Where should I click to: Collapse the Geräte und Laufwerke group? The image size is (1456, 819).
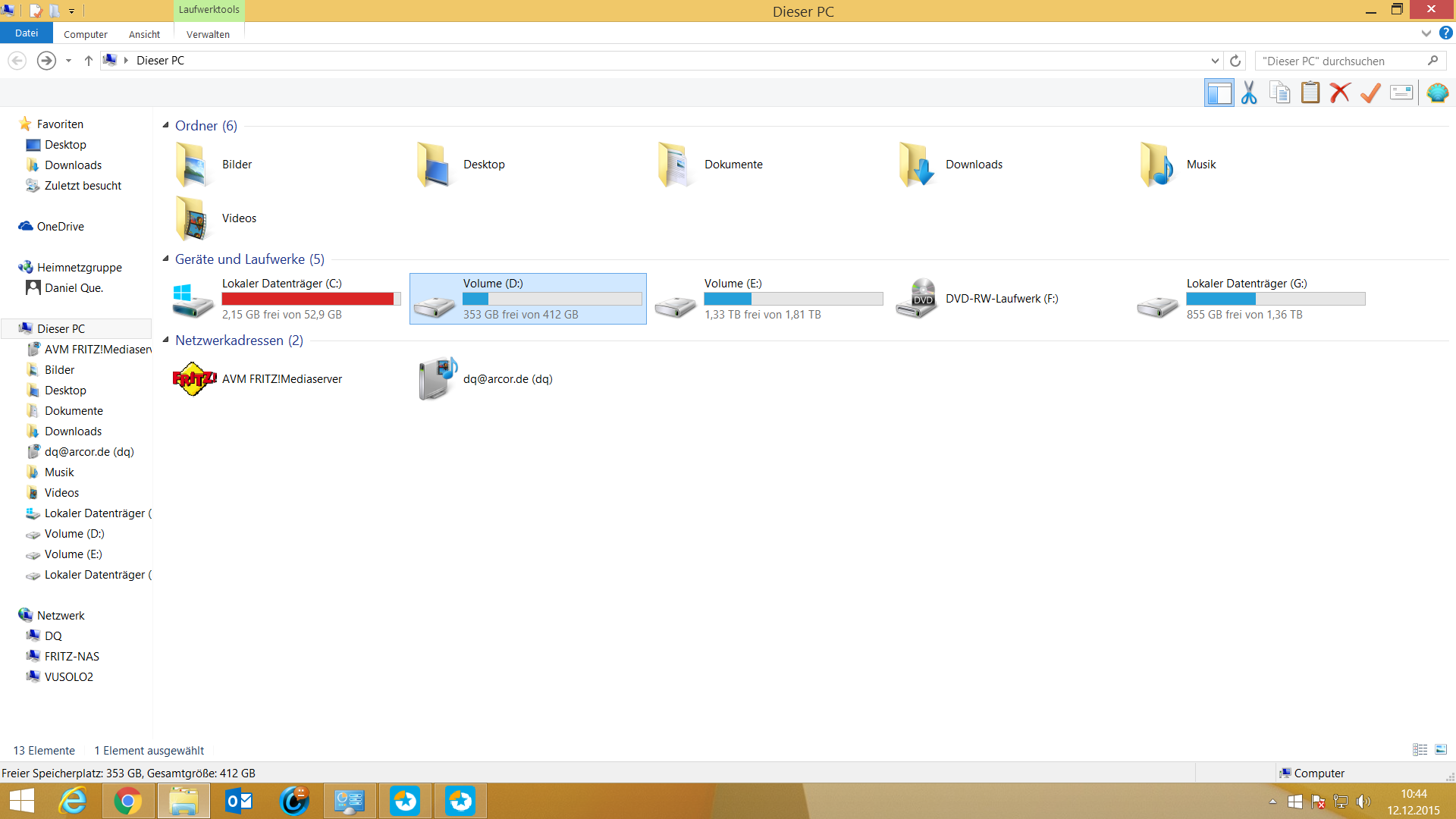point(165,259)
